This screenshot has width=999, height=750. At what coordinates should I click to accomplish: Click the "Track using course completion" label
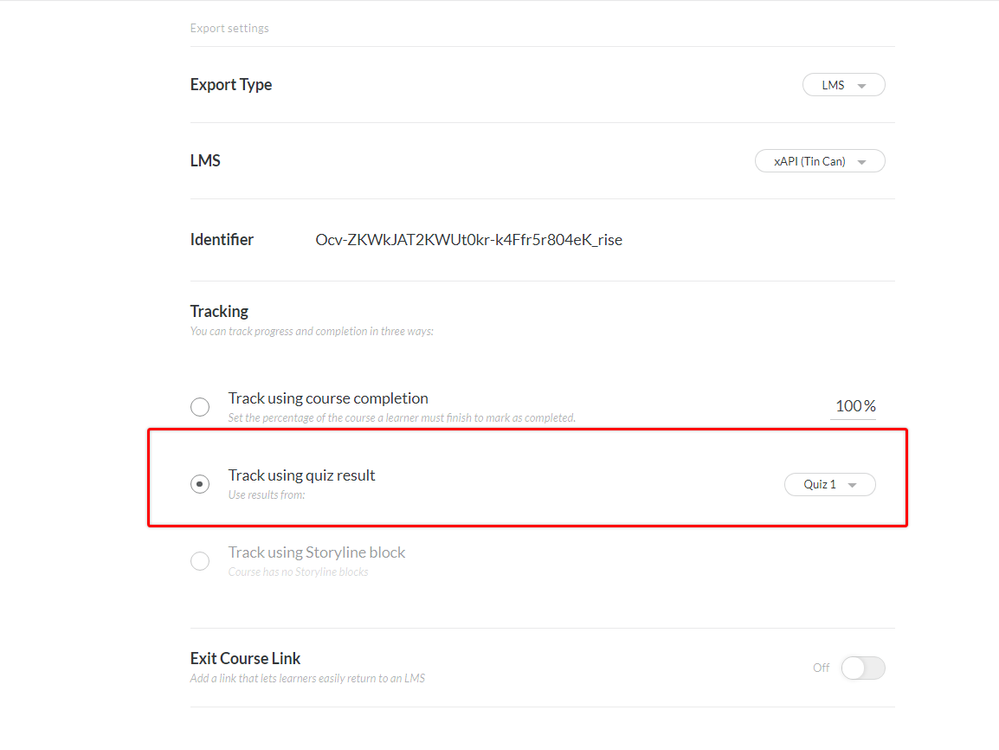pos(328,398)
